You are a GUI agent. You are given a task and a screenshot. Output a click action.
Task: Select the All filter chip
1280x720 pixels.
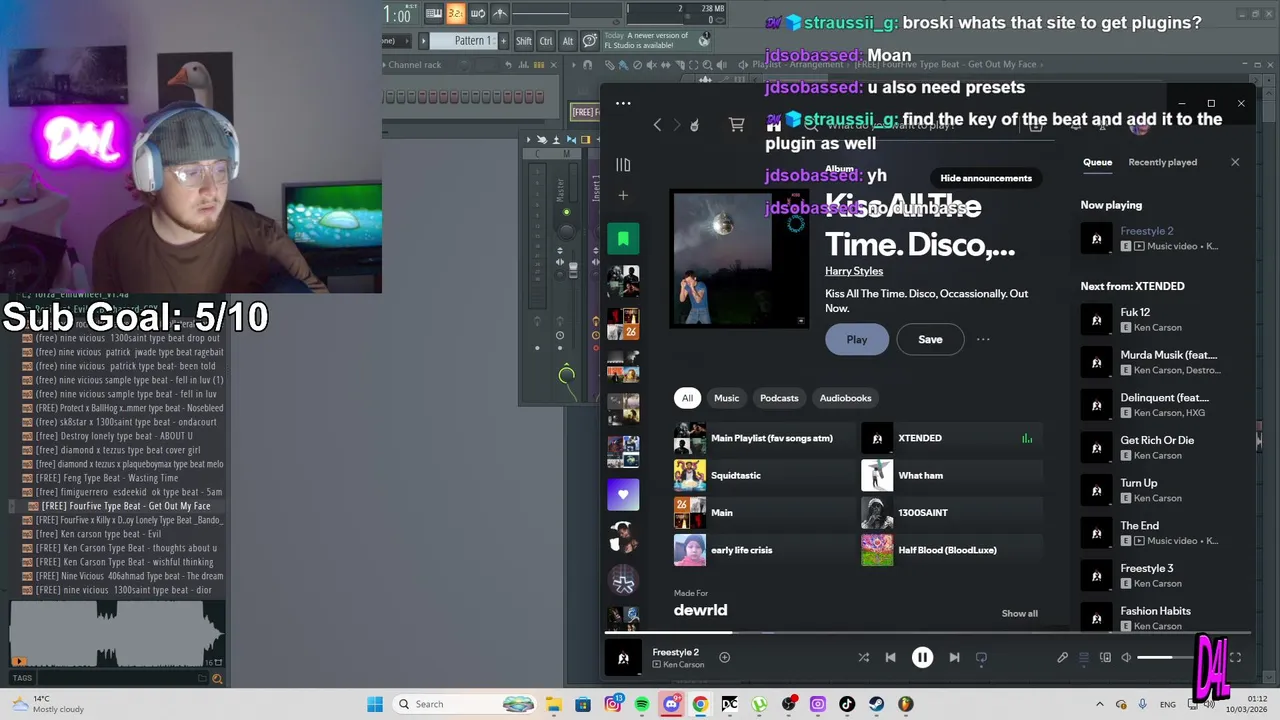687,398
